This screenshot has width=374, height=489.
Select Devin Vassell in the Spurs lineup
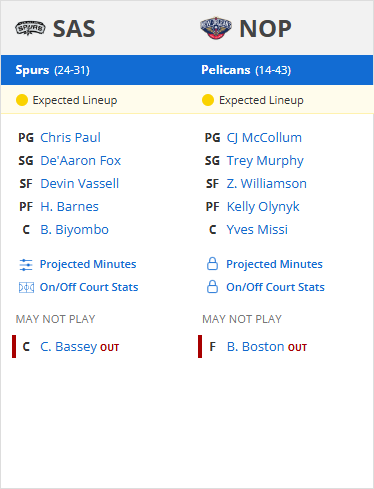point(79,184)
